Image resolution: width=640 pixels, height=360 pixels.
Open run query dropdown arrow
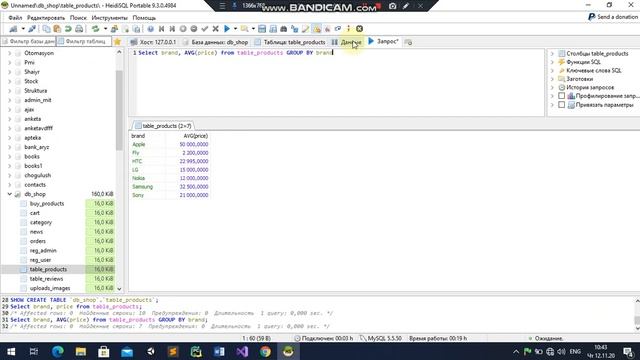[x=235, y=29]
